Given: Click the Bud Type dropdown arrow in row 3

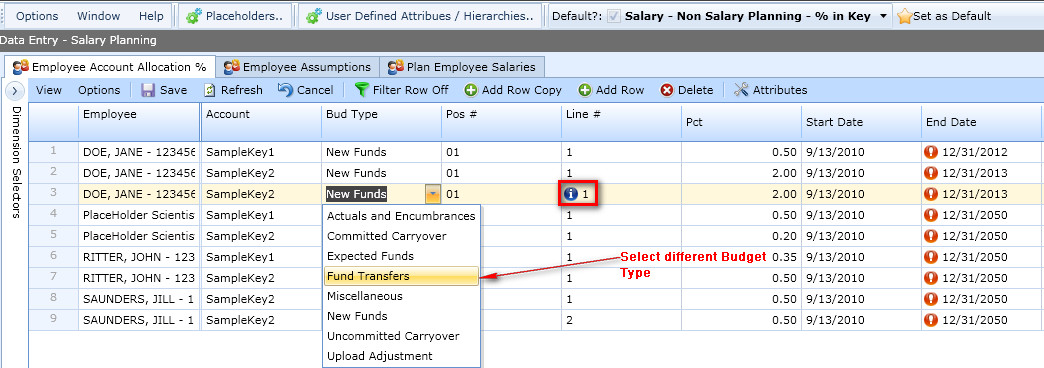Looking at the screenshot, I should [x=433, y=194].
